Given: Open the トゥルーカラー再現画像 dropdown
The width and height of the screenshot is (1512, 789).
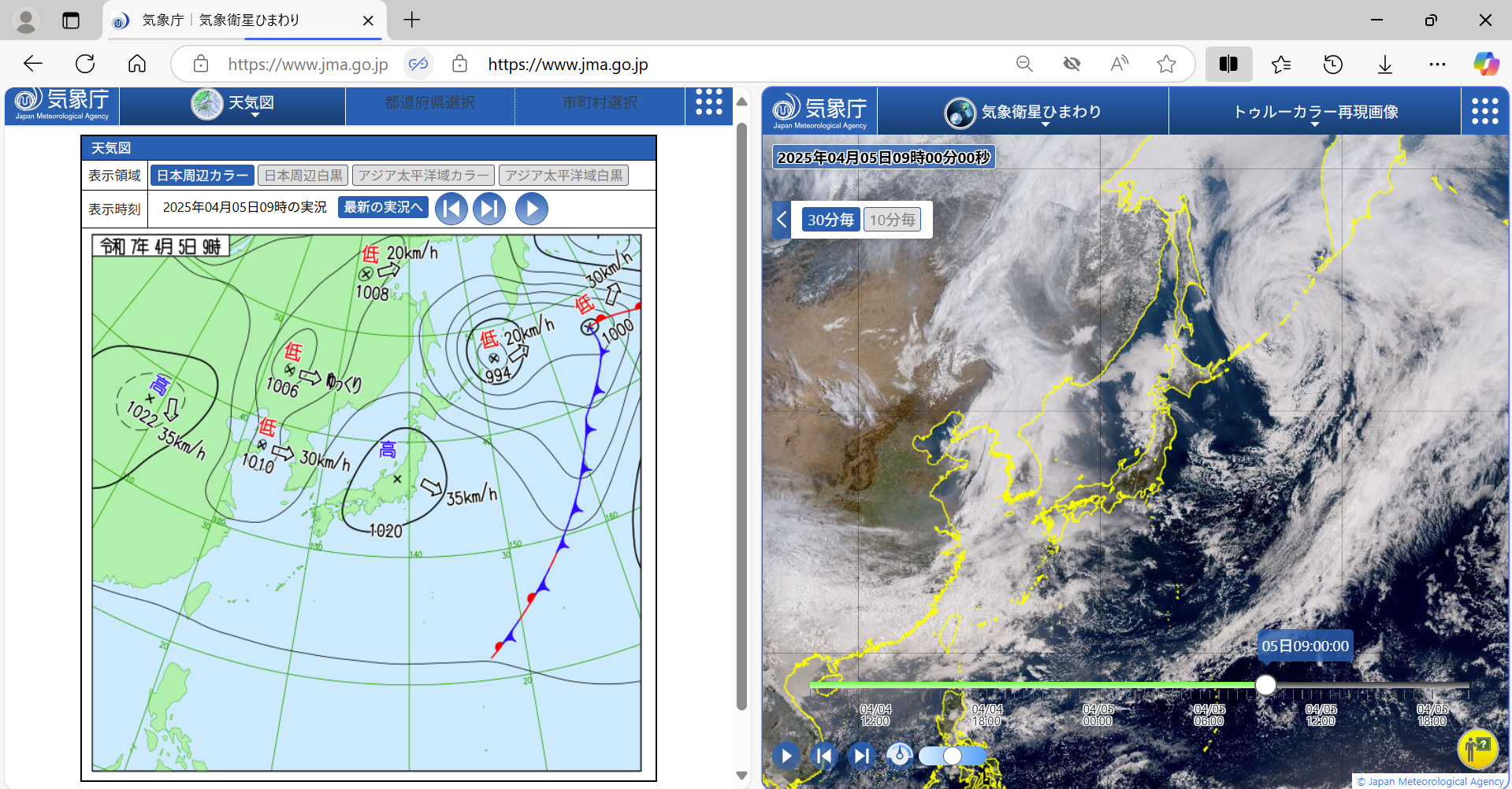Looking at the screenshot, I should click(x=1314, y=113).
